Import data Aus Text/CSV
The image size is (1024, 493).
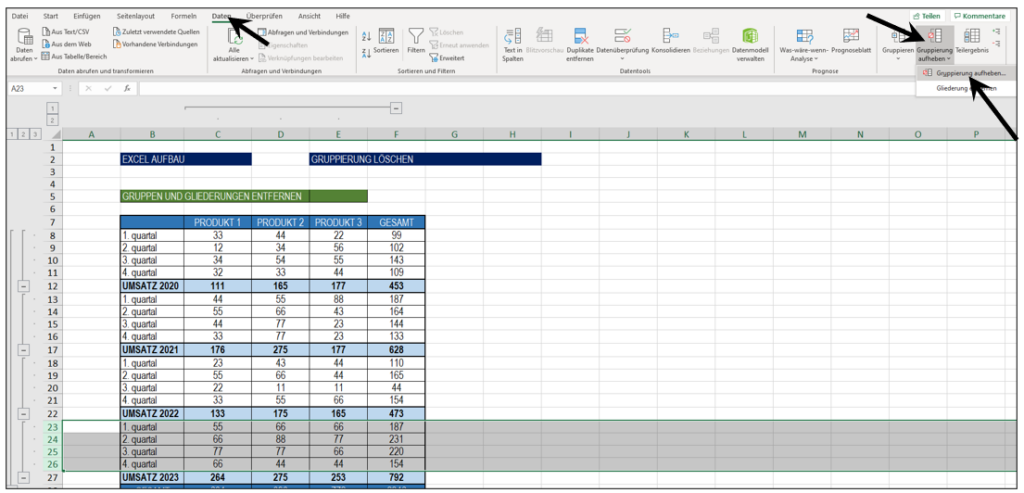click(x=64, y=31)
